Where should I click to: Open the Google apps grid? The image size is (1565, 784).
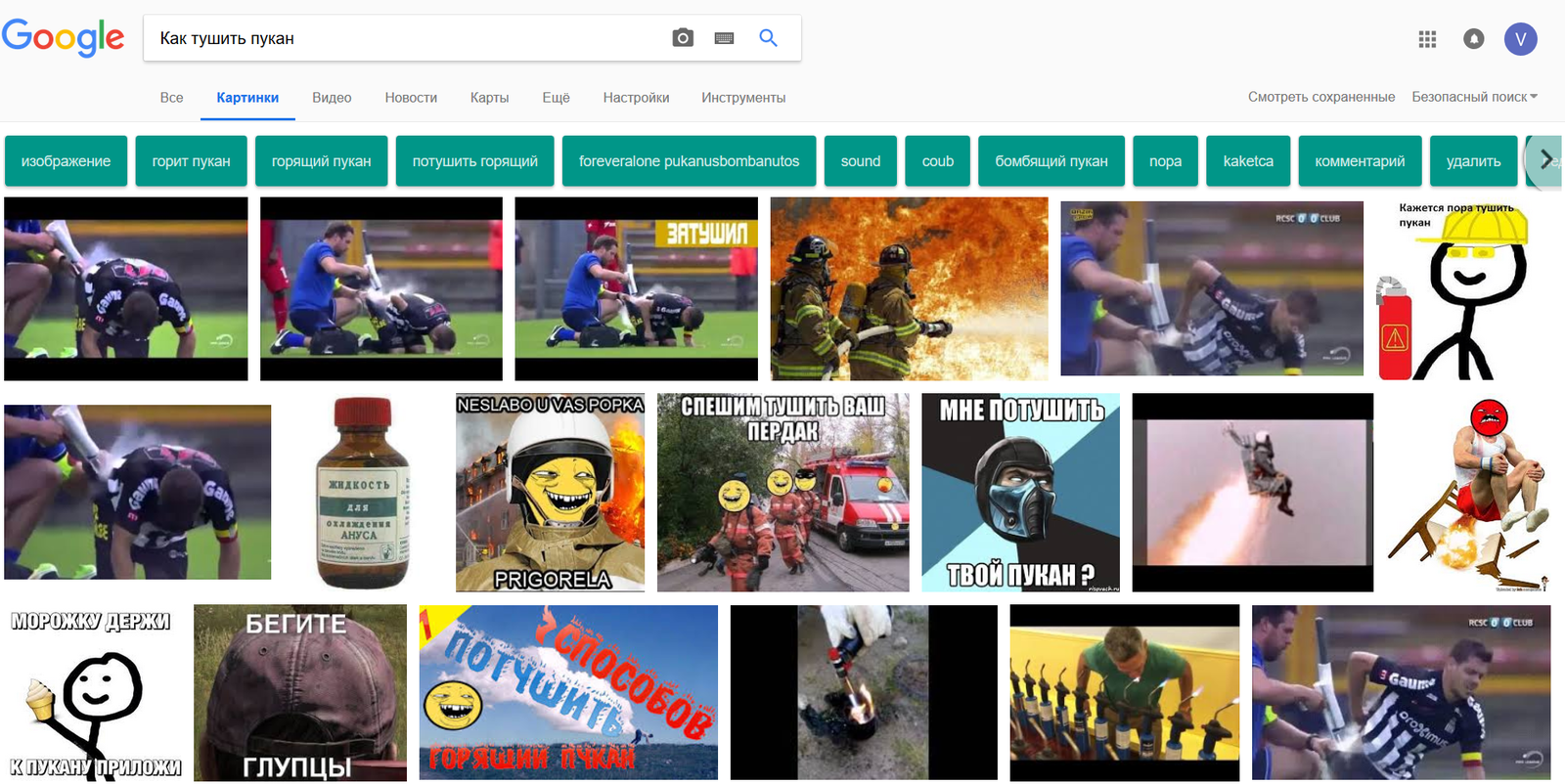pos(1427,39)
